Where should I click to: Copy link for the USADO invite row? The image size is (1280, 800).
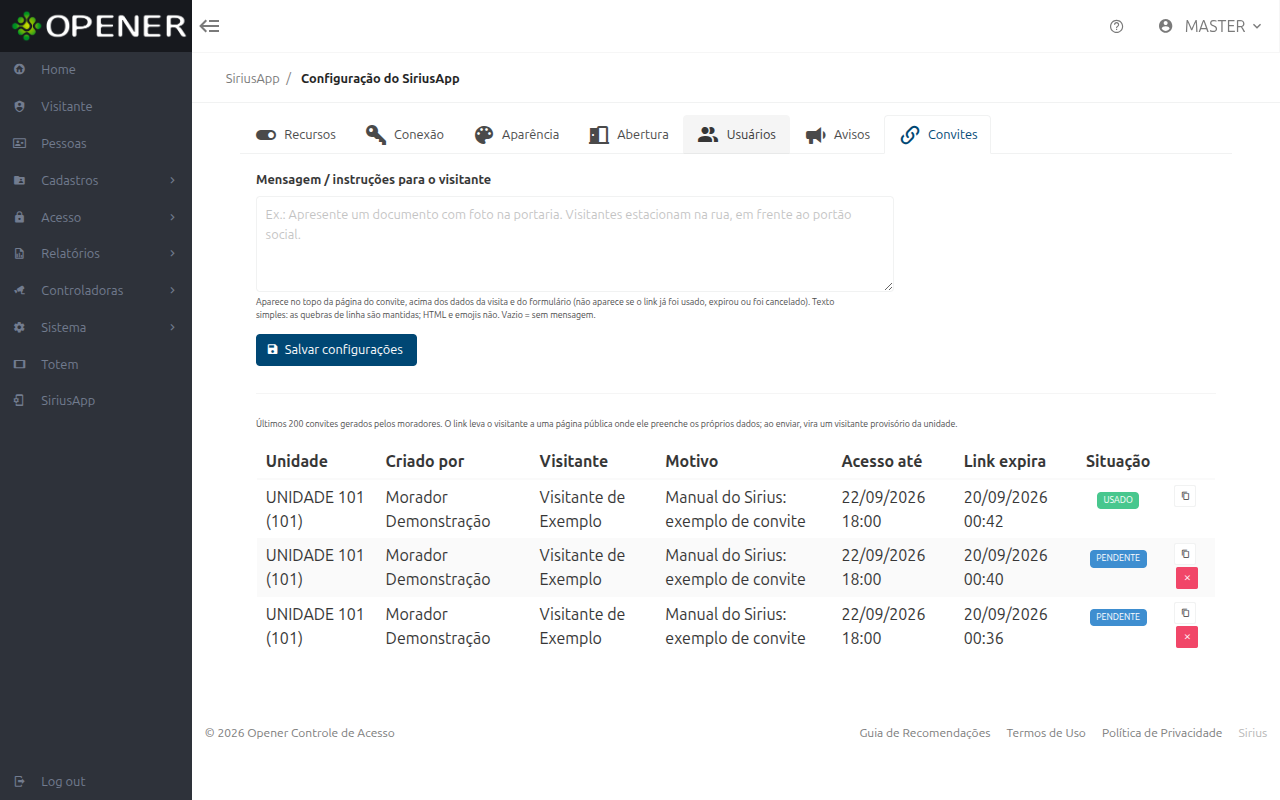tap(1185, 495)
